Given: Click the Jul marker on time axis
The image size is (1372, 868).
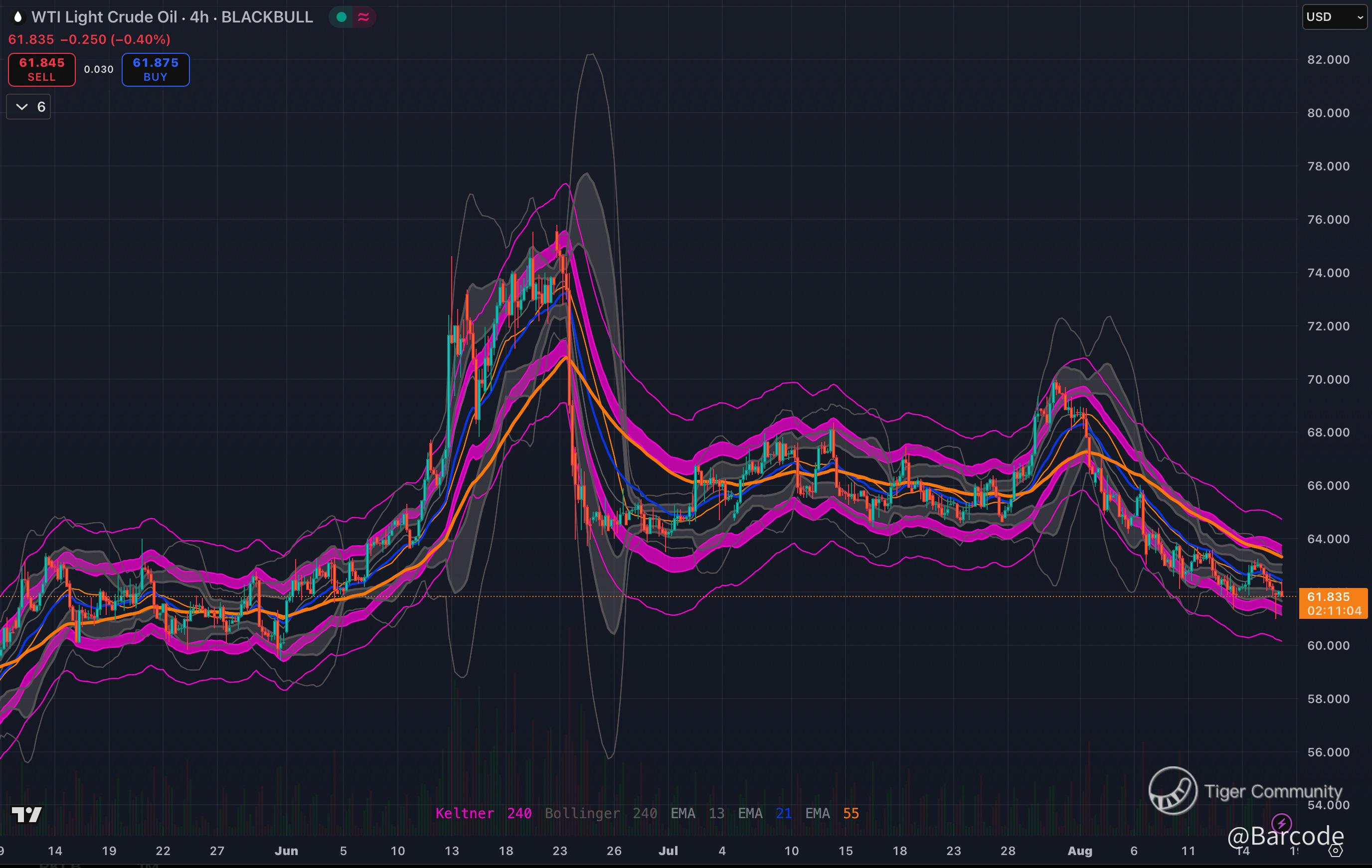Looking at the screenshot, I should click(x=668, y=851).
